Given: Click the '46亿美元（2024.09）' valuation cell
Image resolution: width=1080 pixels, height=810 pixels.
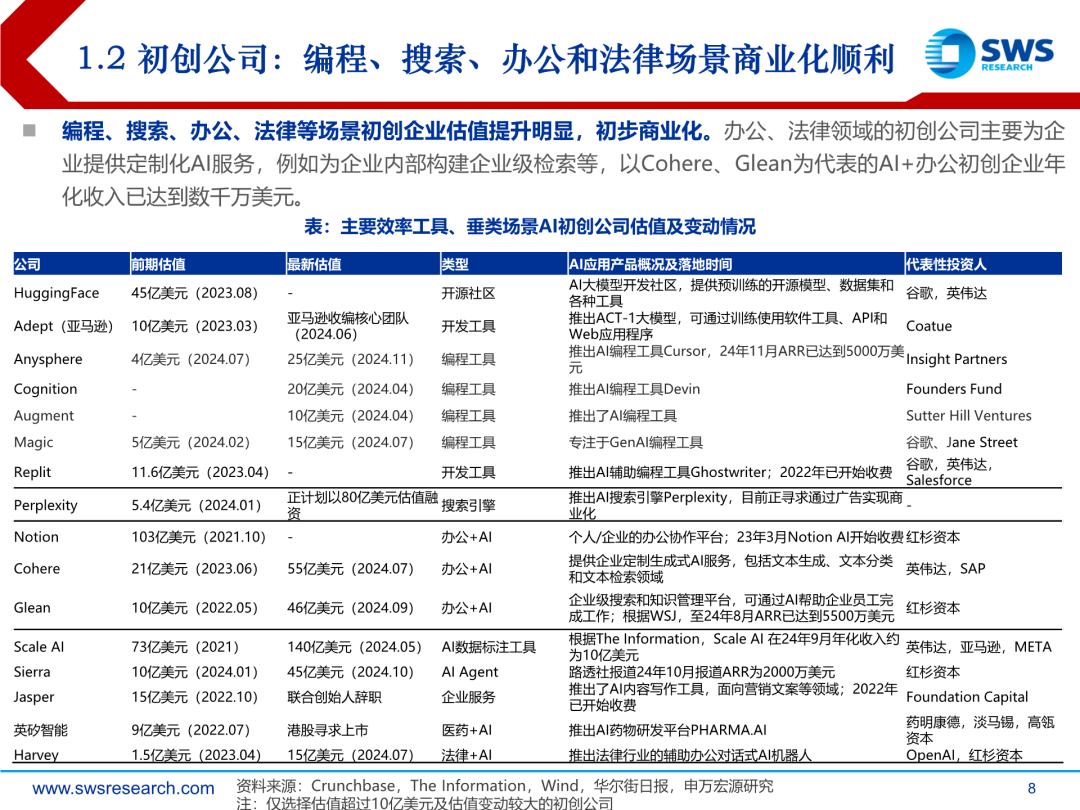Looking at the screenshot, I should click(351, 608).
